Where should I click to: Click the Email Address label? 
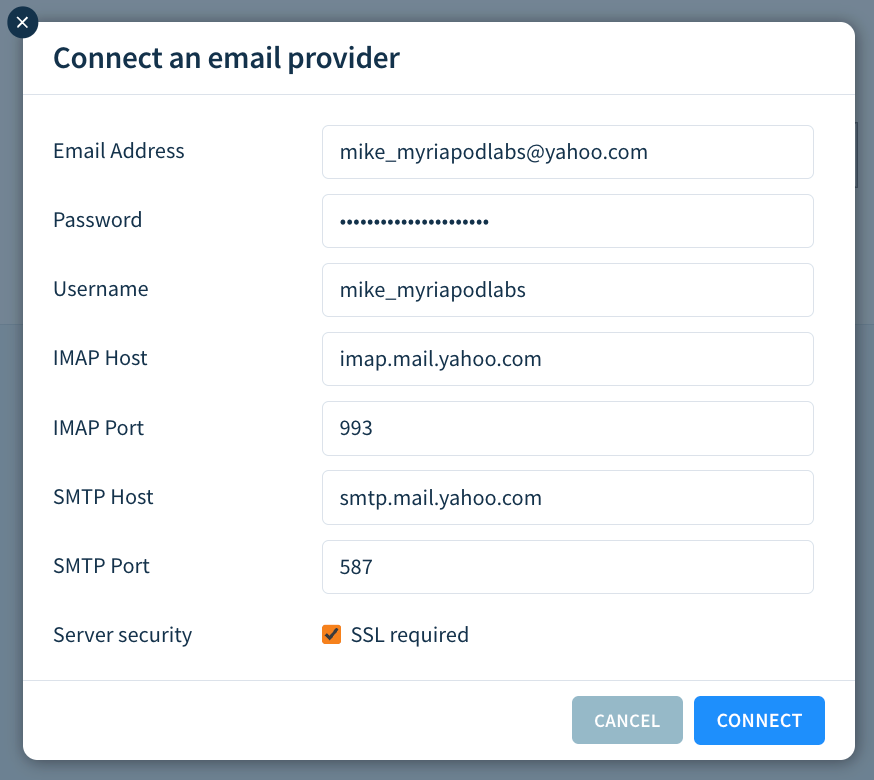(118, 151)
